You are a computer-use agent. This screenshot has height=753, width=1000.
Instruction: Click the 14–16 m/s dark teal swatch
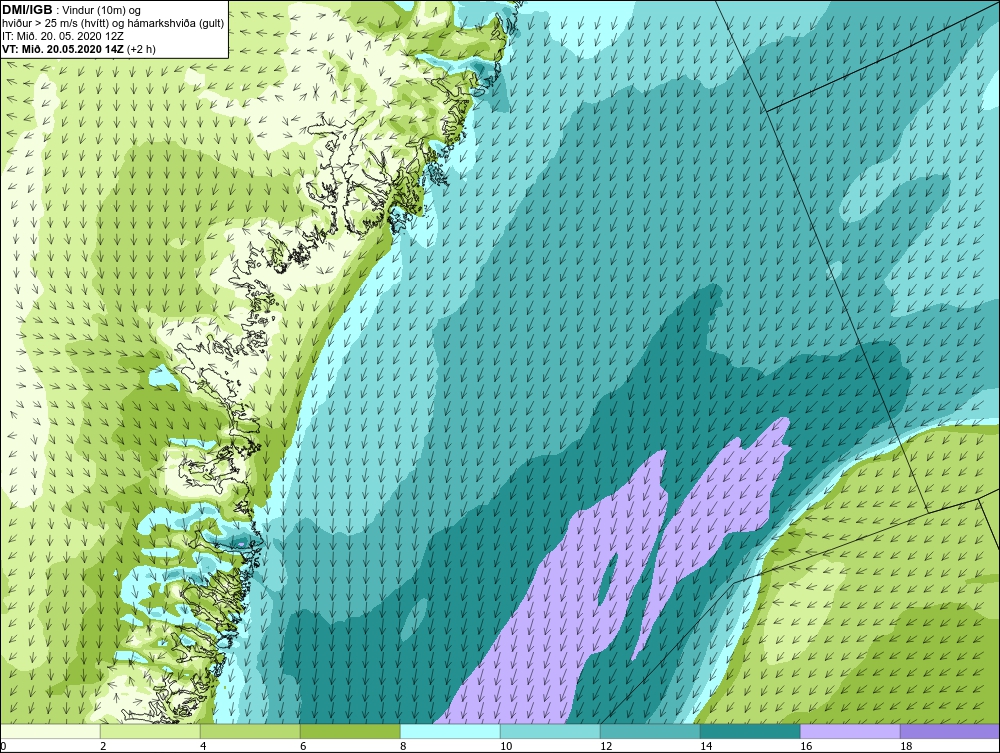(x=750, y=731)
